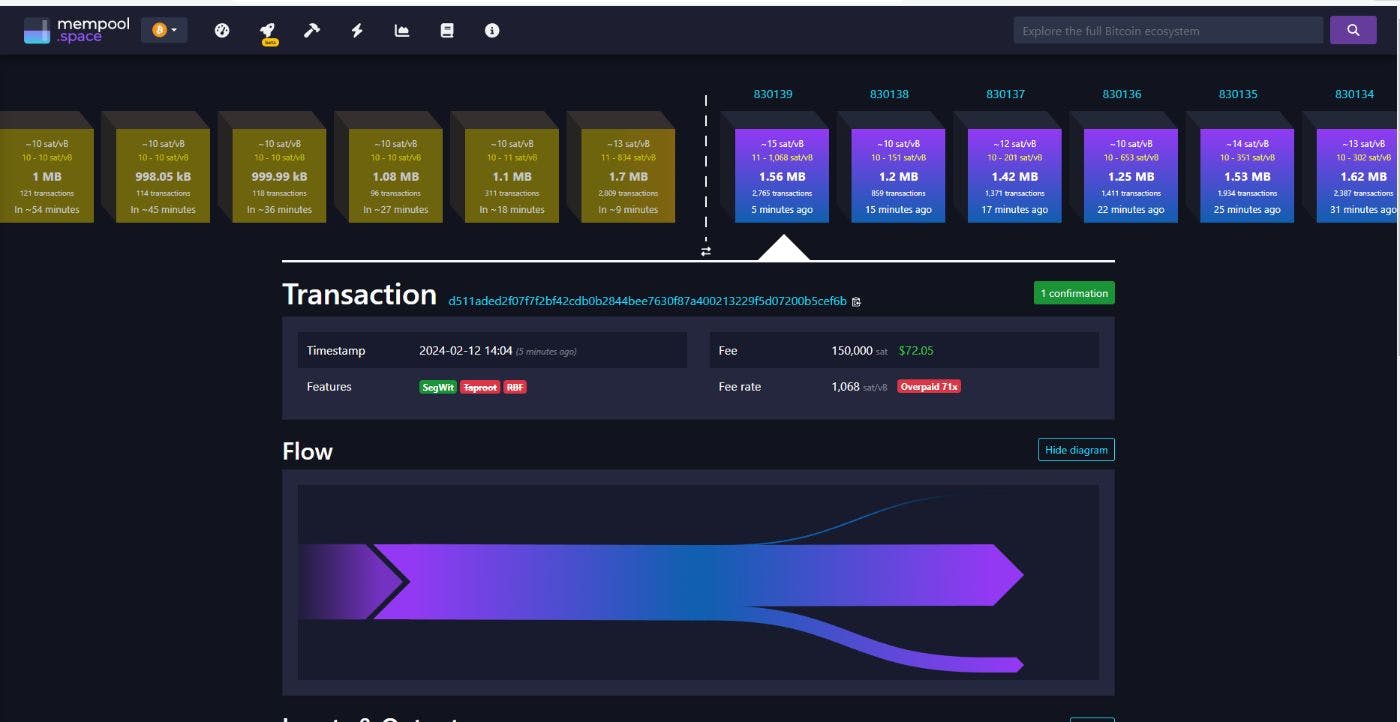Open the Dashboard gauge icon
Screen dimensions: 1400x722
coord(222,31)
